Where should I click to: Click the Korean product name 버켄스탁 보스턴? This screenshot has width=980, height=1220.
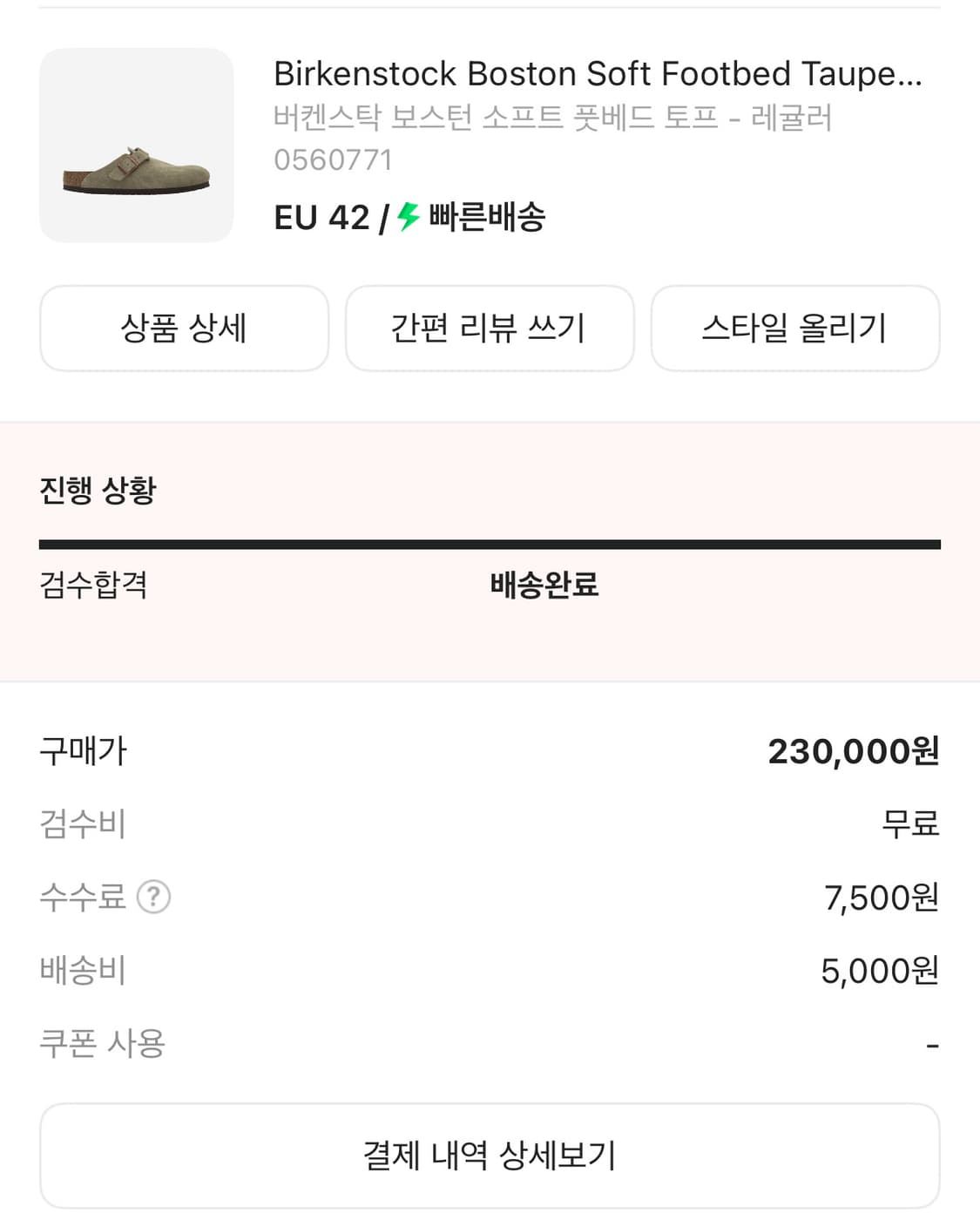[552, 117]
